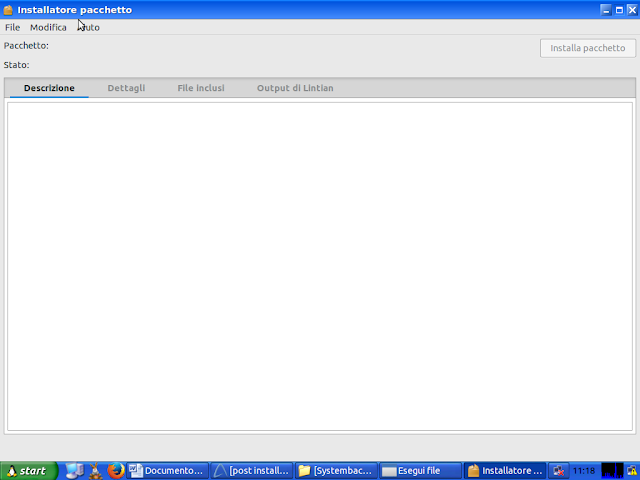
Task: Launch Firefox from the taskbar
Action: pyautogui.click(x=116, y=471)
